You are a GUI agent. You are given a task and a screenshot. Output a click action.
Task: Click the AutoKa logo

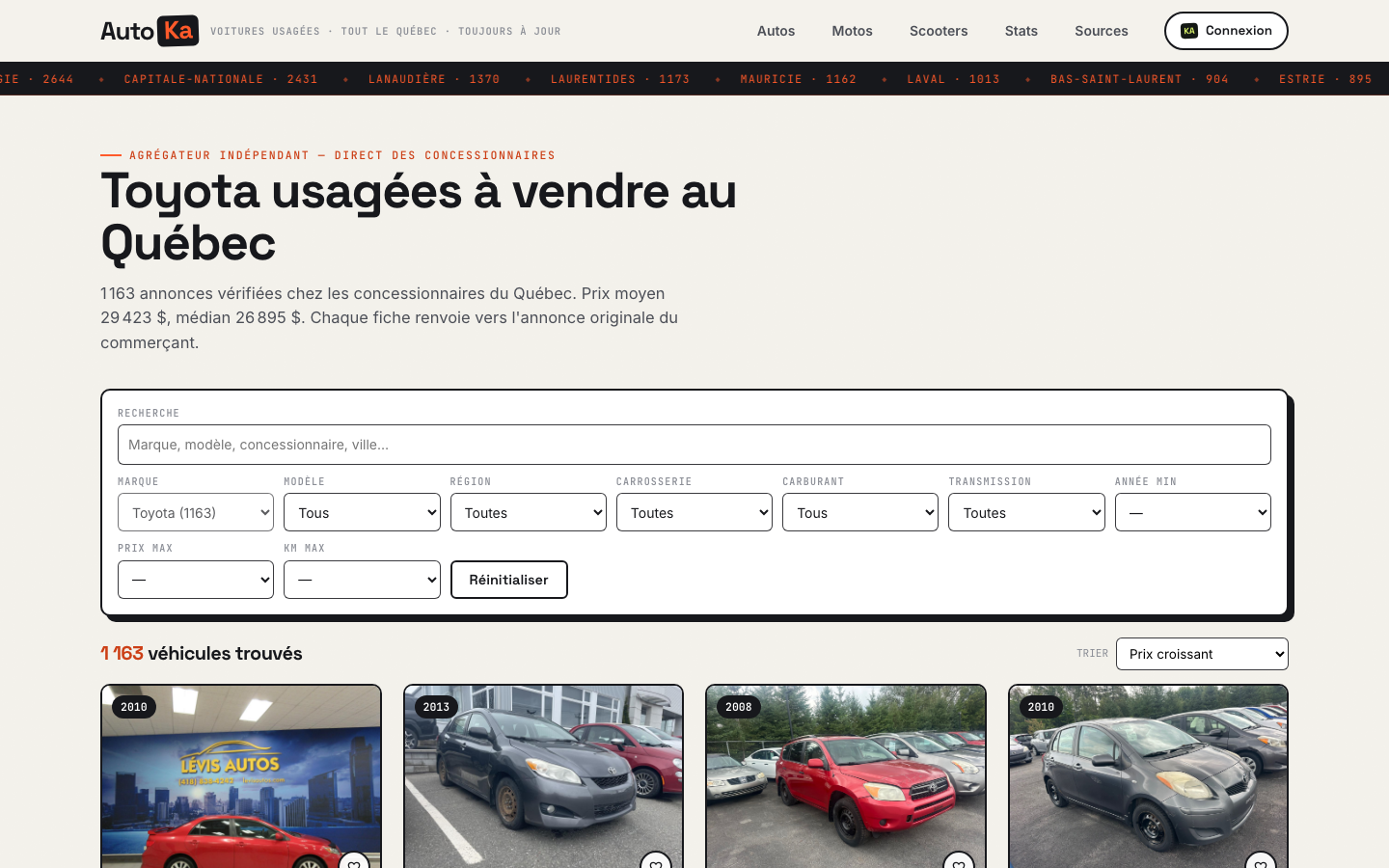[x=150, y=31]
